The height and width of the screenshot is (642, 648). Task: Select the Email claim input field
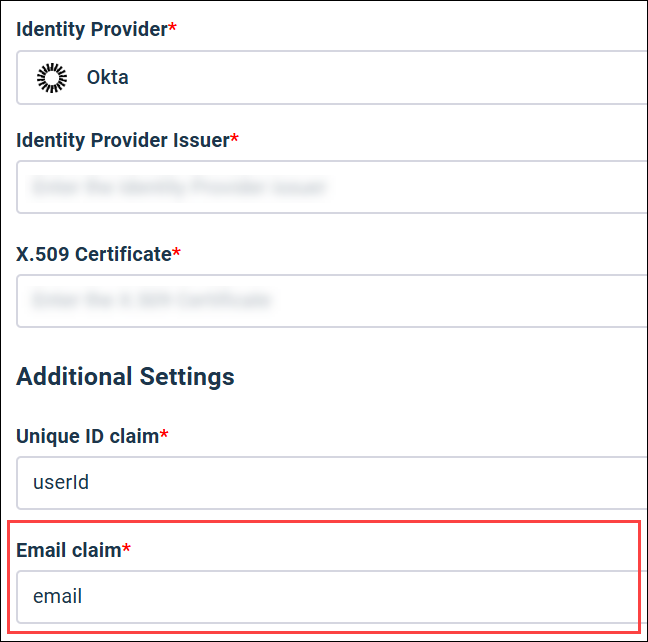[x=330, y=597]
